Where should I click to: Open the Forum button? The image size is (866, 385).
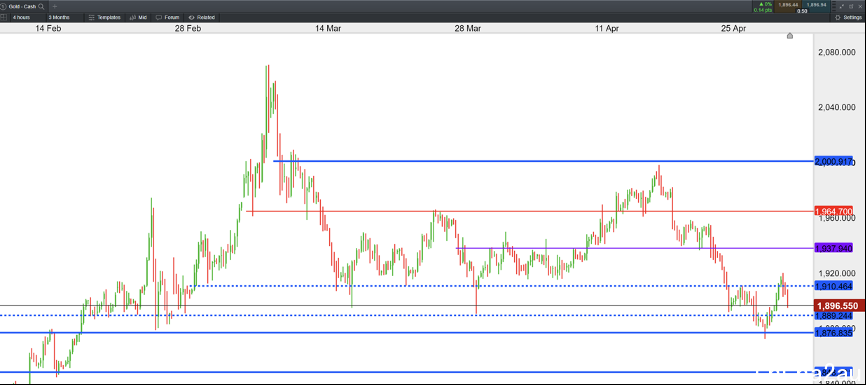[167, 17]
